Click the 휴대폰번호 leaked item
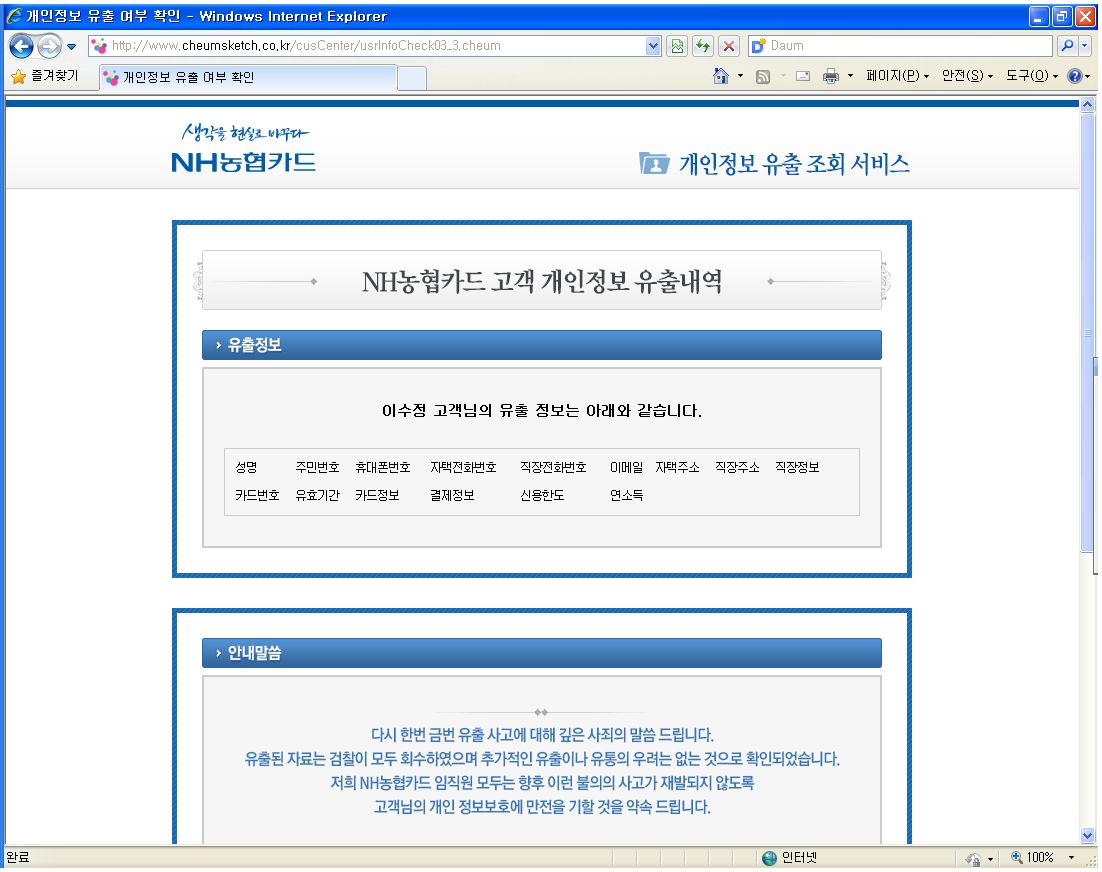The image size is (1102, 872). (382, 467)
